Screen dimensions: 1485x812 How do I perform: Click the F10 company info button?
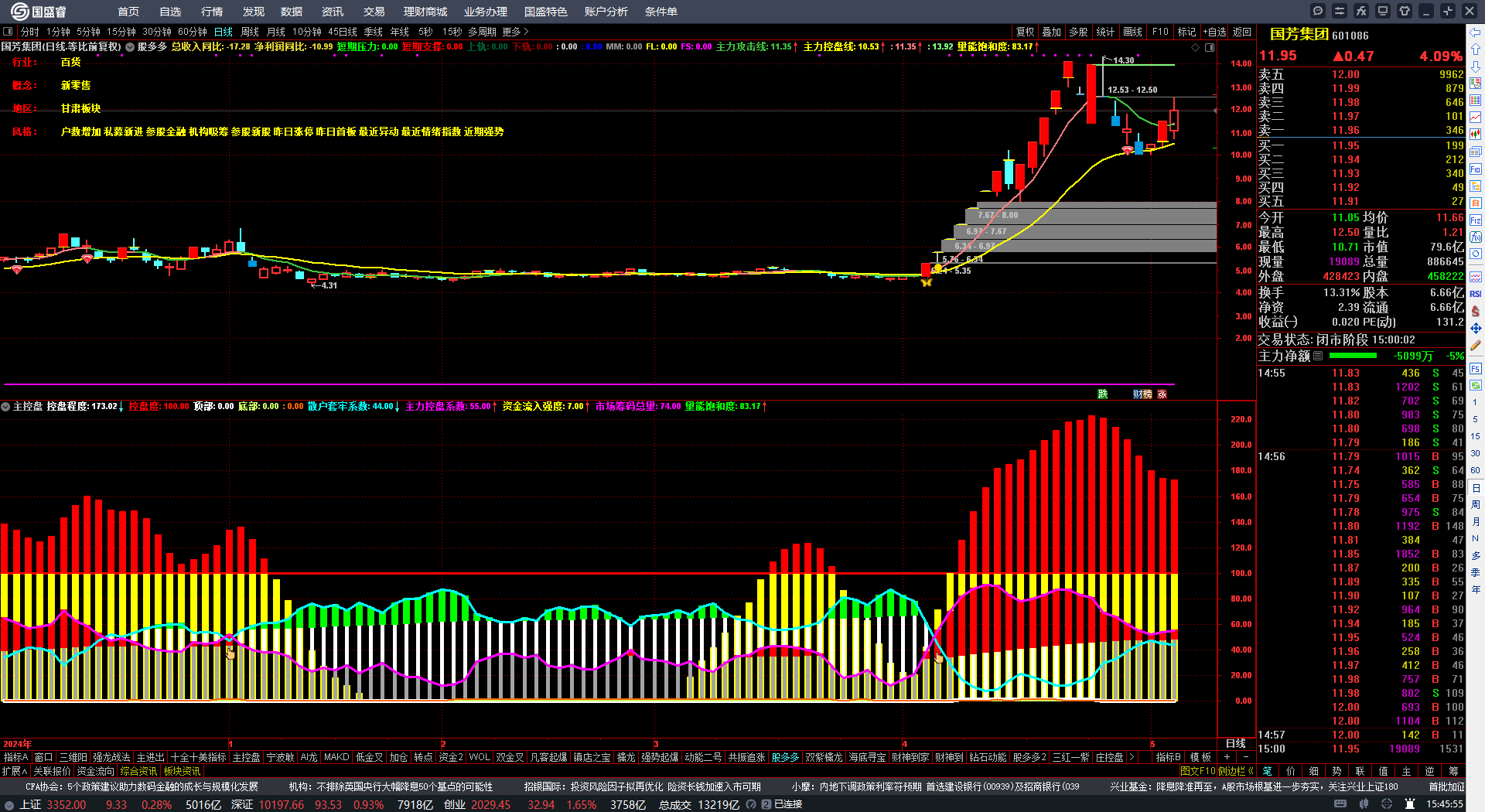click(1160, 32)
